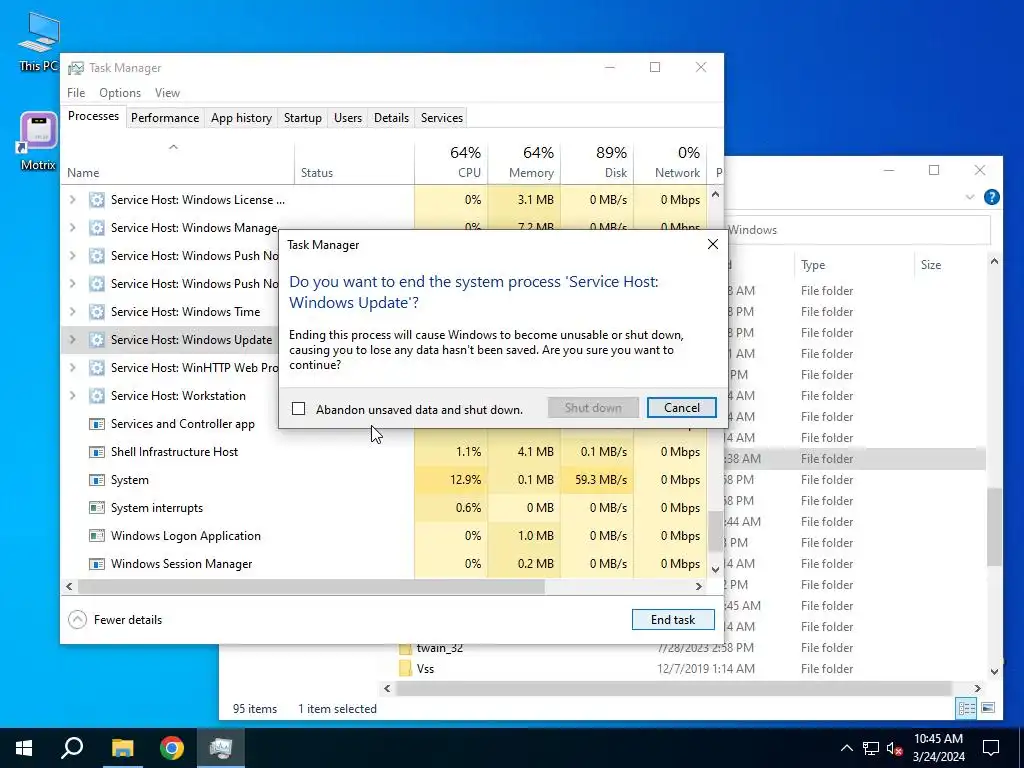Image resolution: width=1024 pixels, height=768 pixels.
Task: Click gear icon of Service Host: Windows Update
Action: [97, 340]
